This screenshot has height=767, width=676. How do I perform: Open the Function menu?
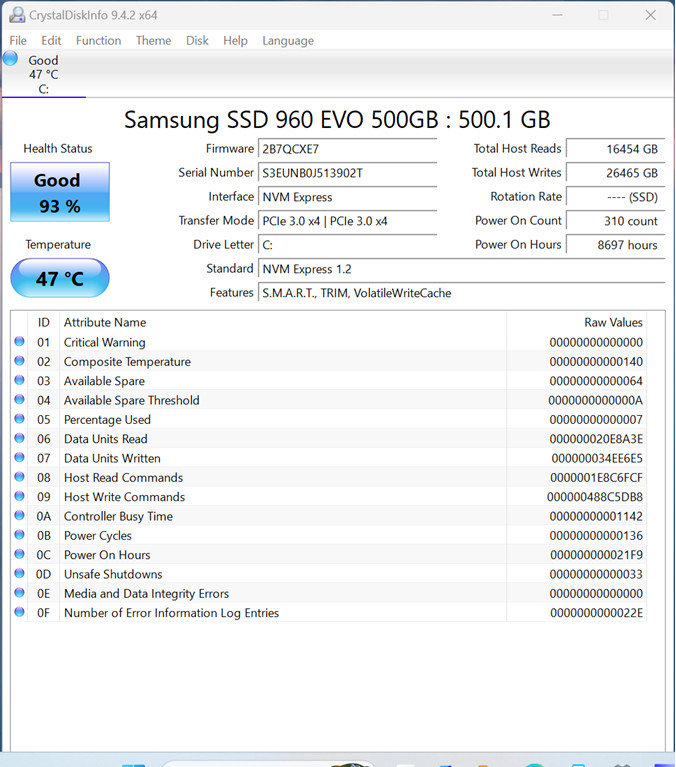tap(98, 41)
